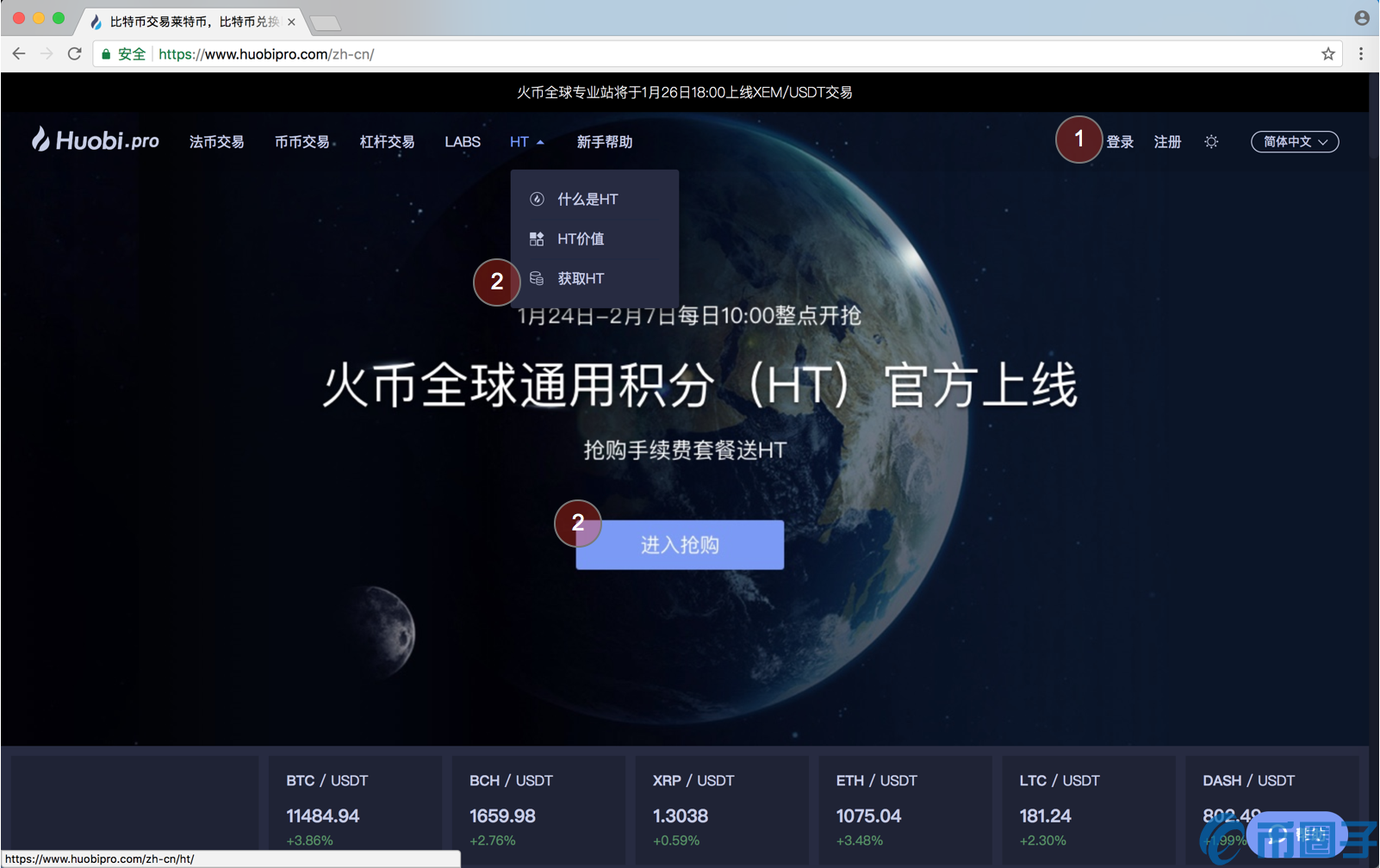Close the browser tab with X
The image size is (1380, 868).
point(291,22)
